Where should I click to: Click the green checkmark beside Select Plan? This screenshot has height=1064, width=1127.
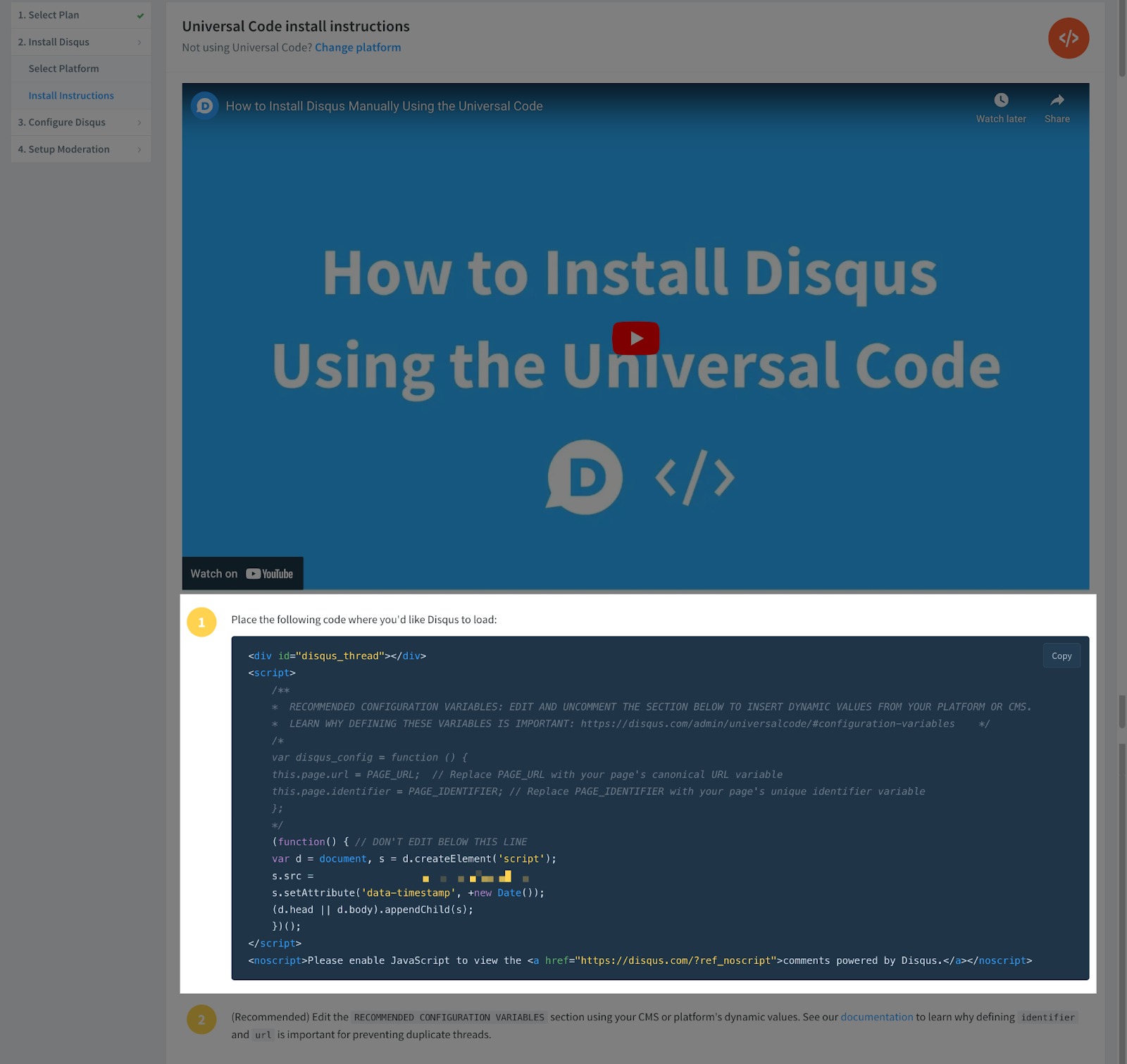pos(140,15)
